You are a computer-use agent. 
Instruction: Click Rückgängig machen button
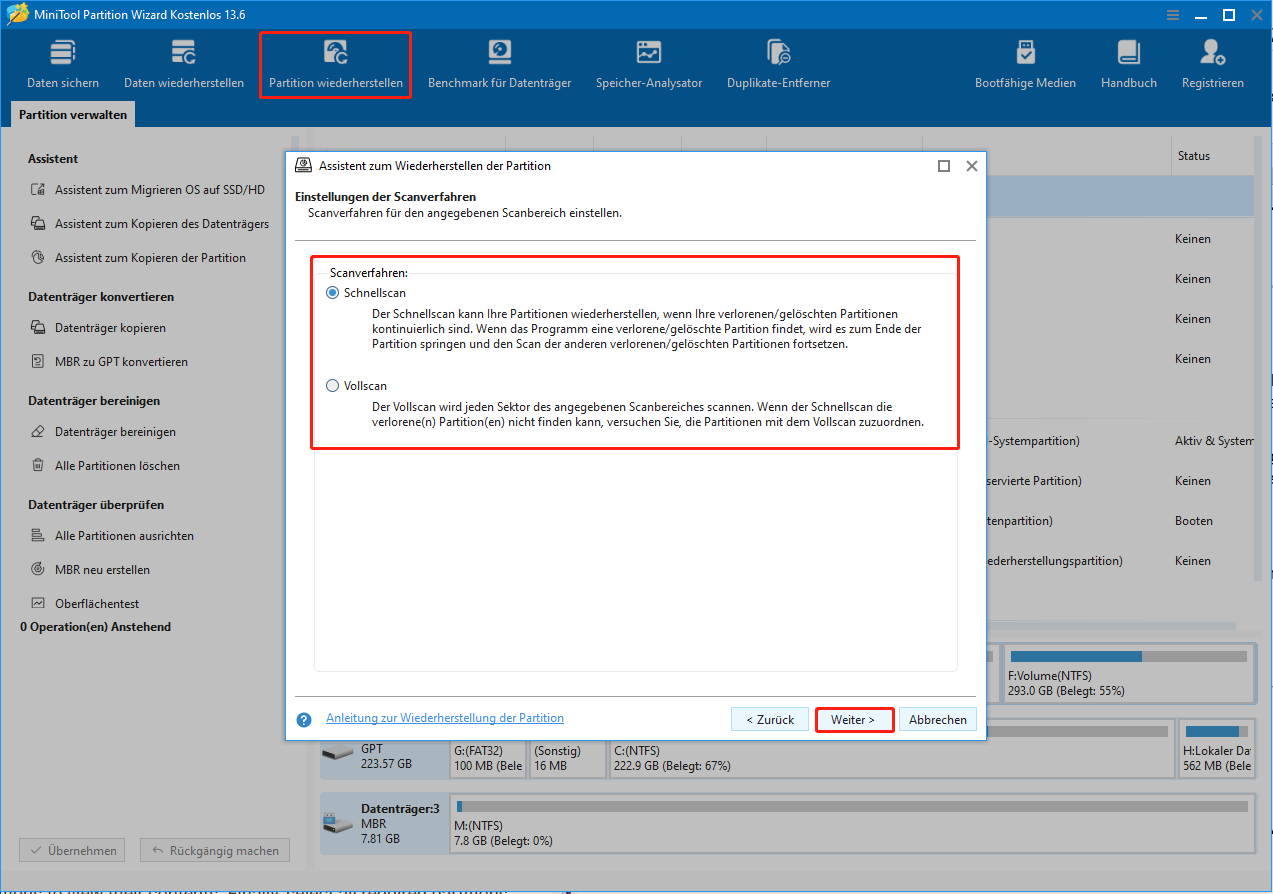click(214, 851)
